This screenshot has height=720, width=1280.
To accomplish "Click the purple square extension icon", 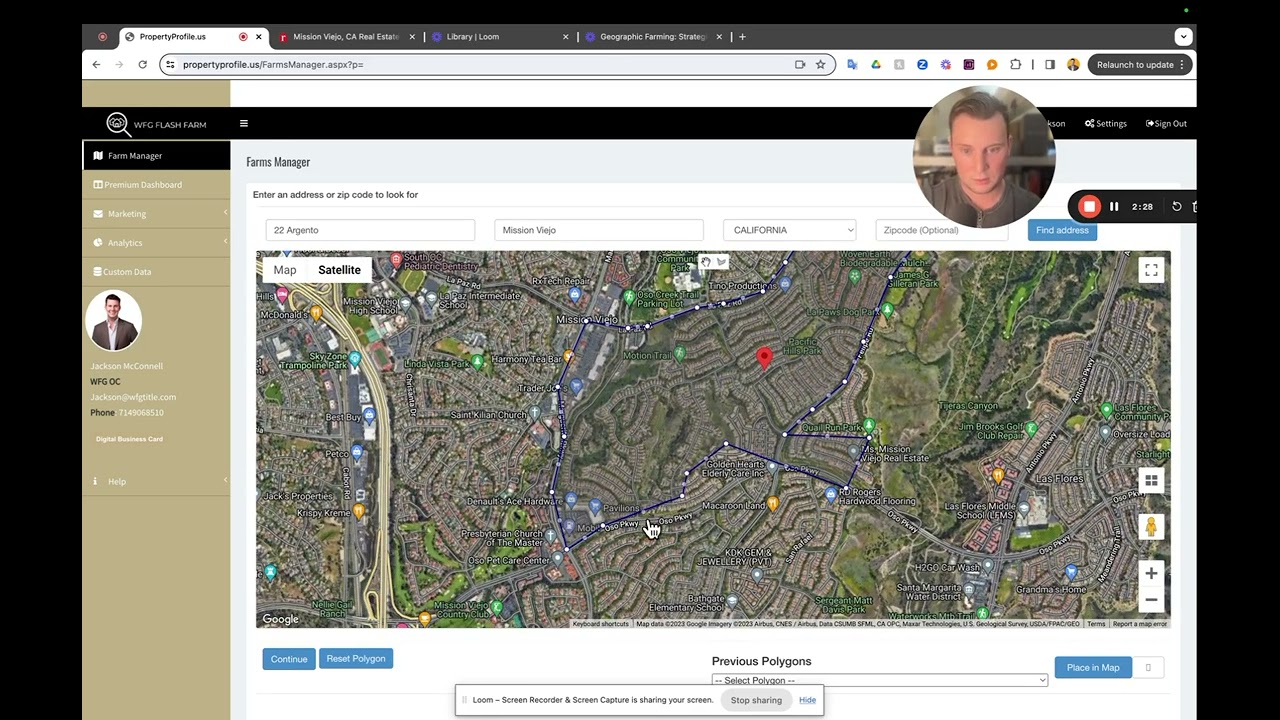I will [x=969, y=64].
